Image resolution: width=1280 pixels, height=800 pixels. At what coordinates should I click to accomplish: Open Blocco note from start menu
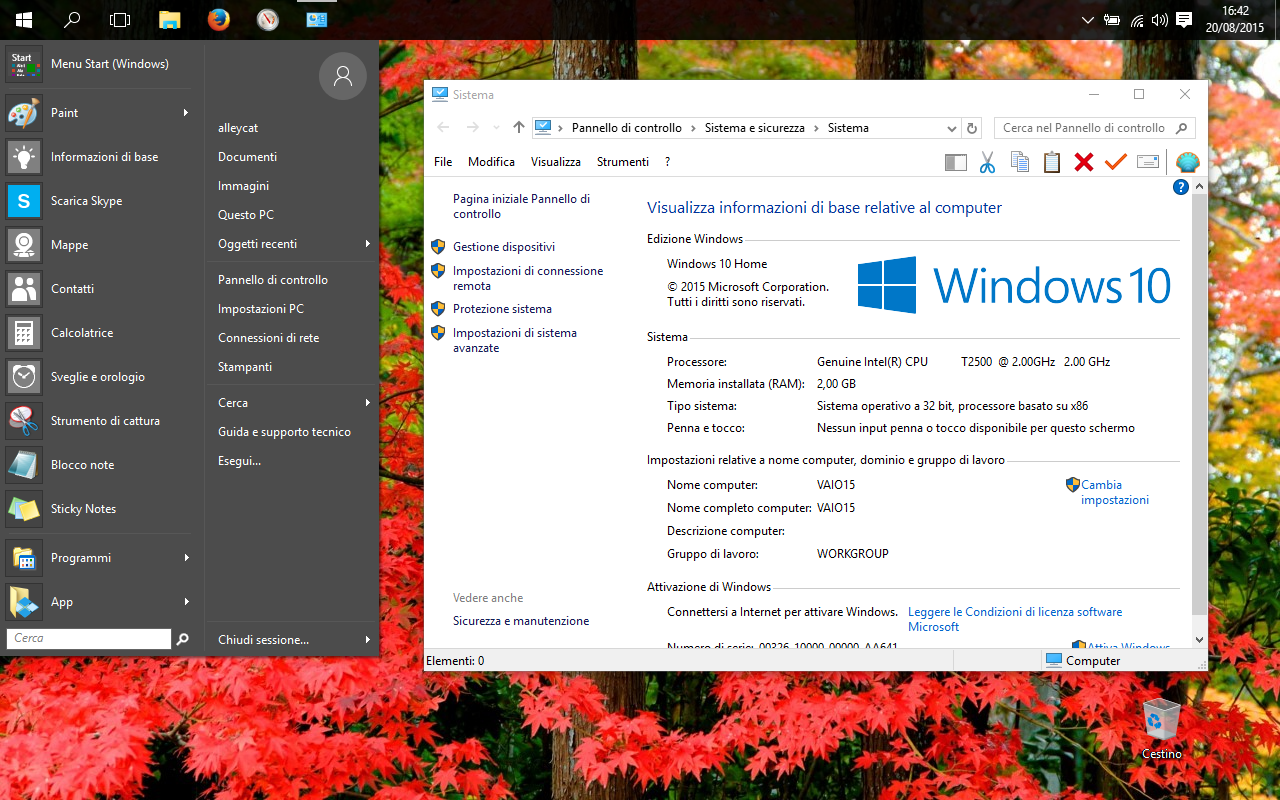[102, 465]
